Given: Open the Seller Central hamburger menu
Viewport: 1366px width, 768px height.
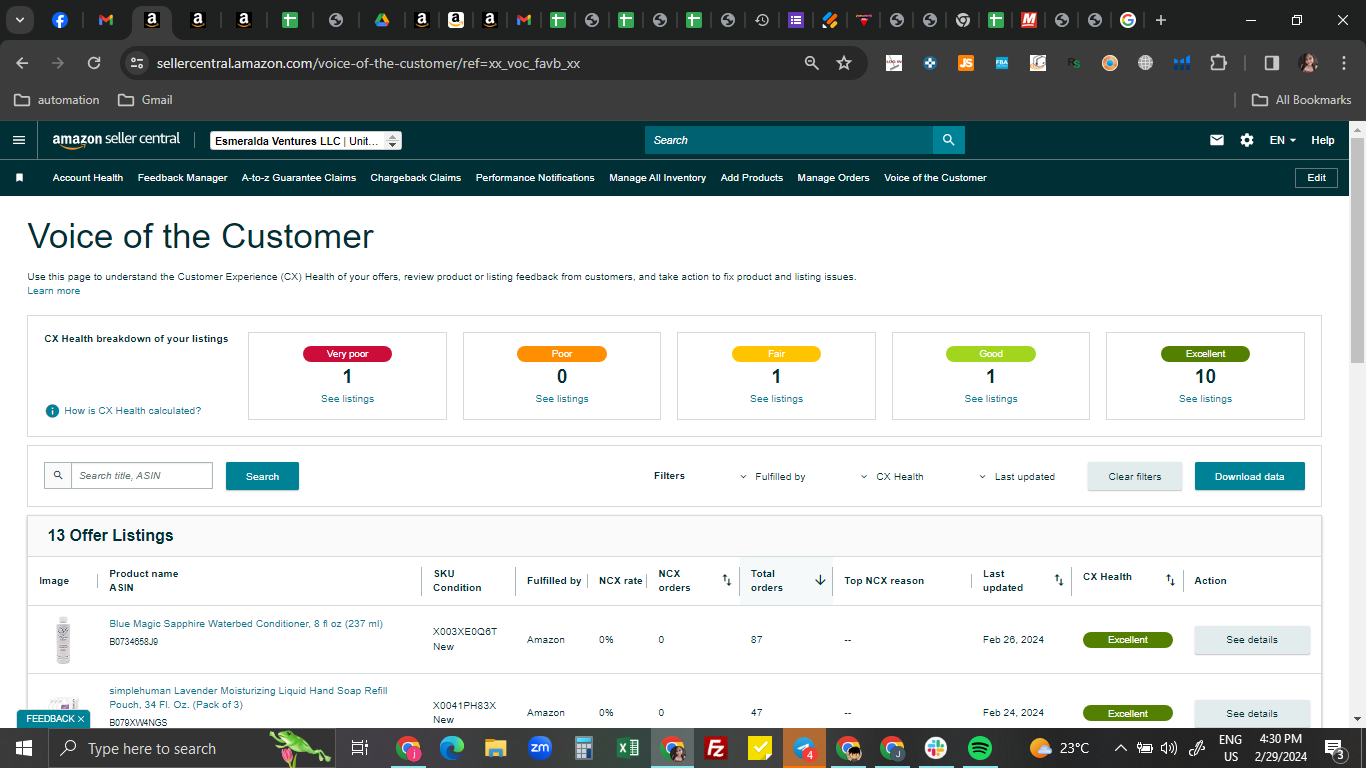Looking at the screenshot, I should click(18, 140).
